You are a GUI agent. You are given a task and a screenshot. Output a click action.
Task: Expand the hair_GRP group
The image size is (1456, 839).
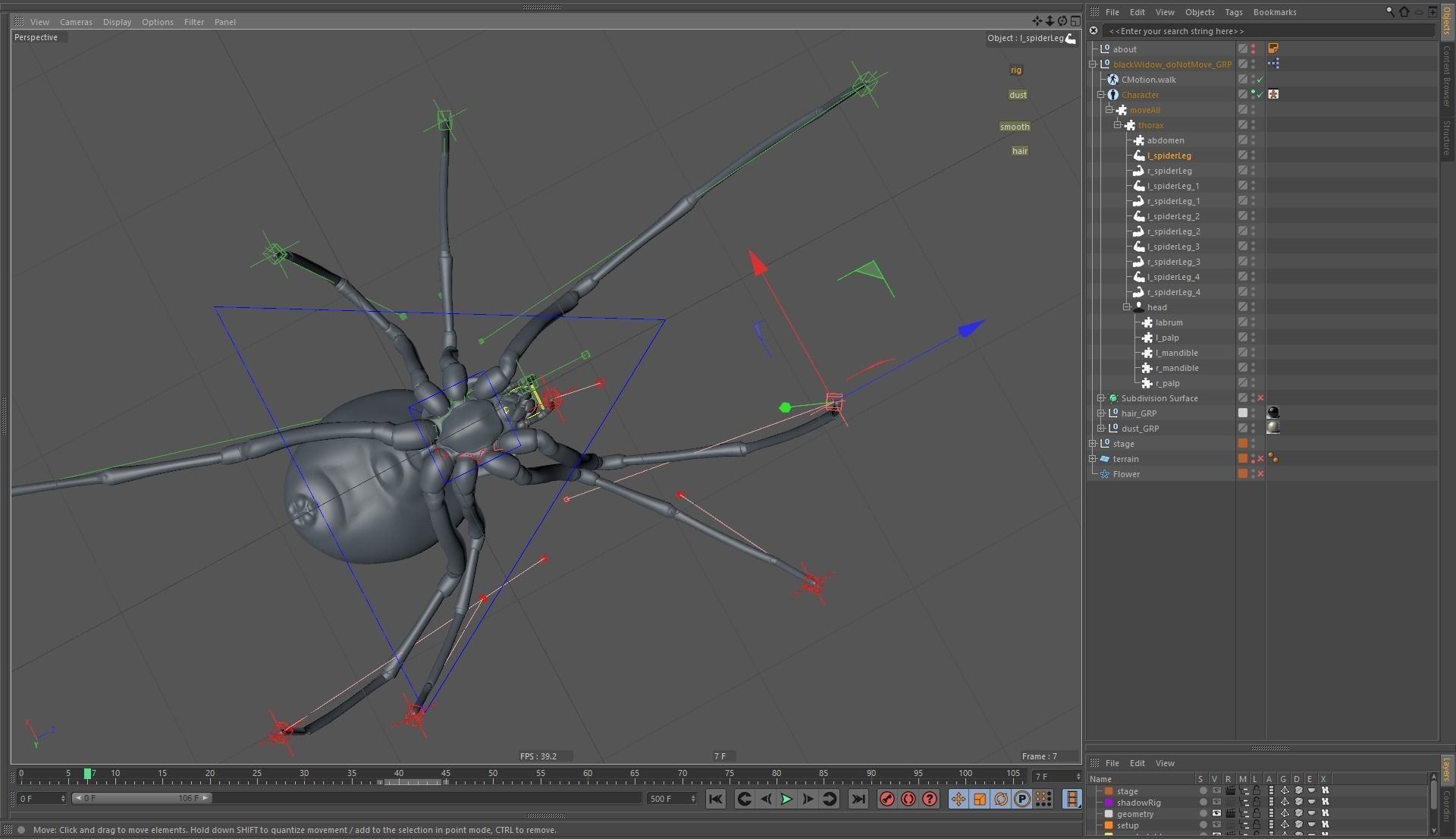pos(1101,413)
